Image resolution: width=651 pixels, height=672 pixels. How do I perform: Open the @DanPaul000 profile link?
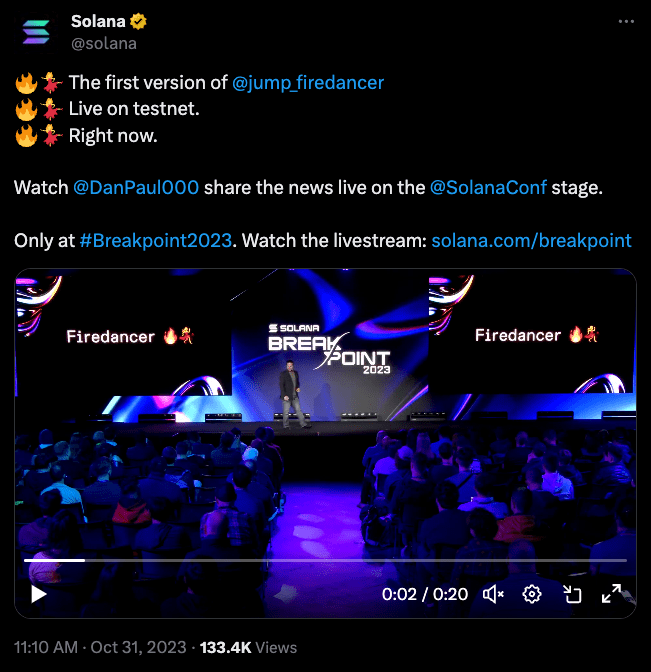tap(136, 188)
